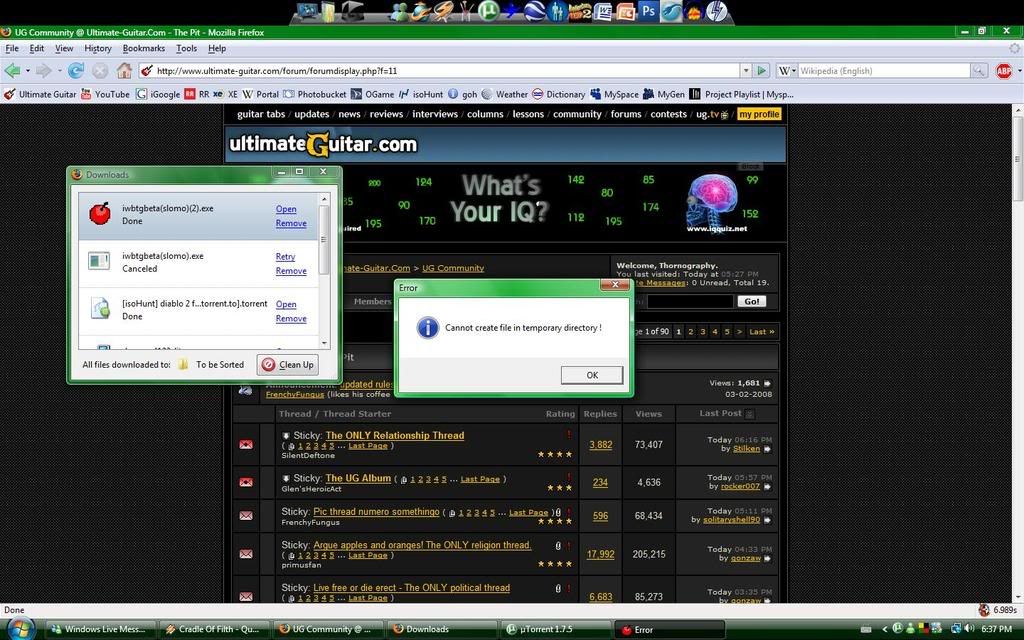Screen dimensions: 1024x640
Task: Open the Windows Start orb
Action: pyautogui.click(x=19, y=628)
